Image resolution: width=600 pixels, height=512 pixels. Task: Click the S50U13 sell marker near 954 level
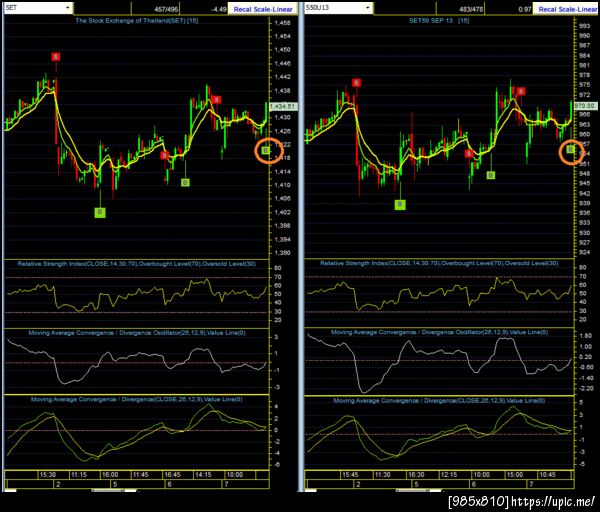[x=469, y=153]
